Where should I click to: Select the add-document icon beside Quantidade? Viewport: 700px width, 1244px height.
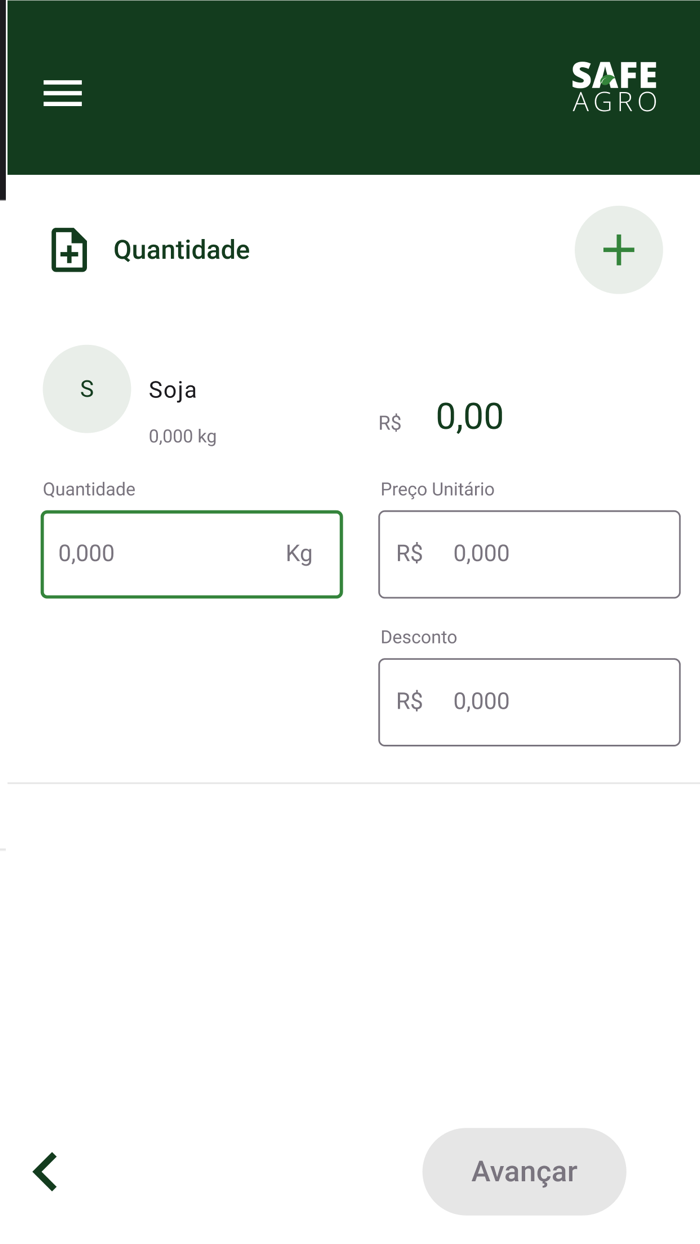coord(66,250)
